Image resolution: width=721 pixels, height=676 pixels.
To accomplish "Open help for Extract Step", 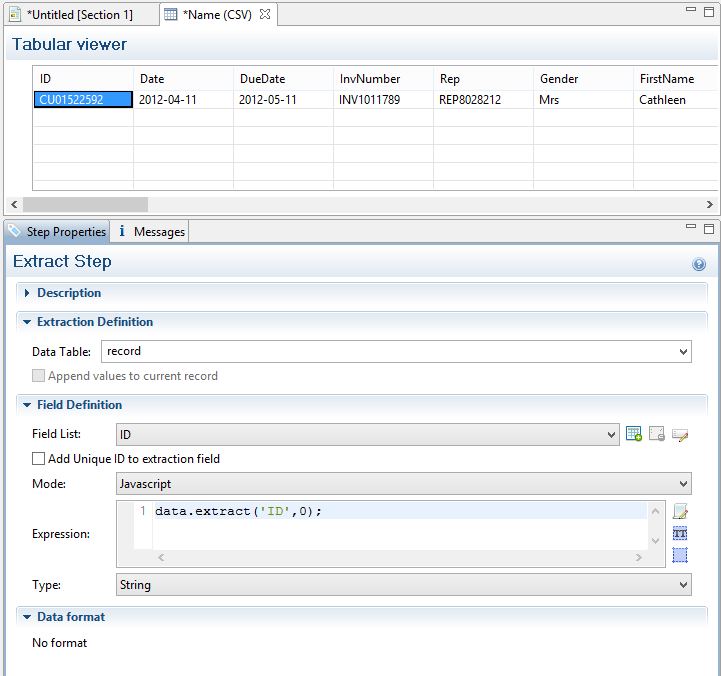I will point(699,264).
